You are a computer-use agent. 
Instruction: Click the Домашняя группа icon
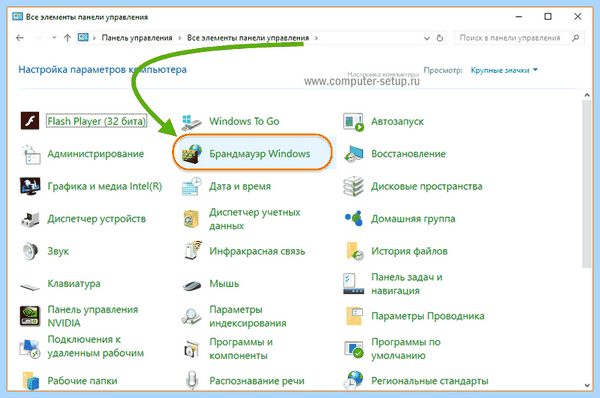(x=353, y=219)
